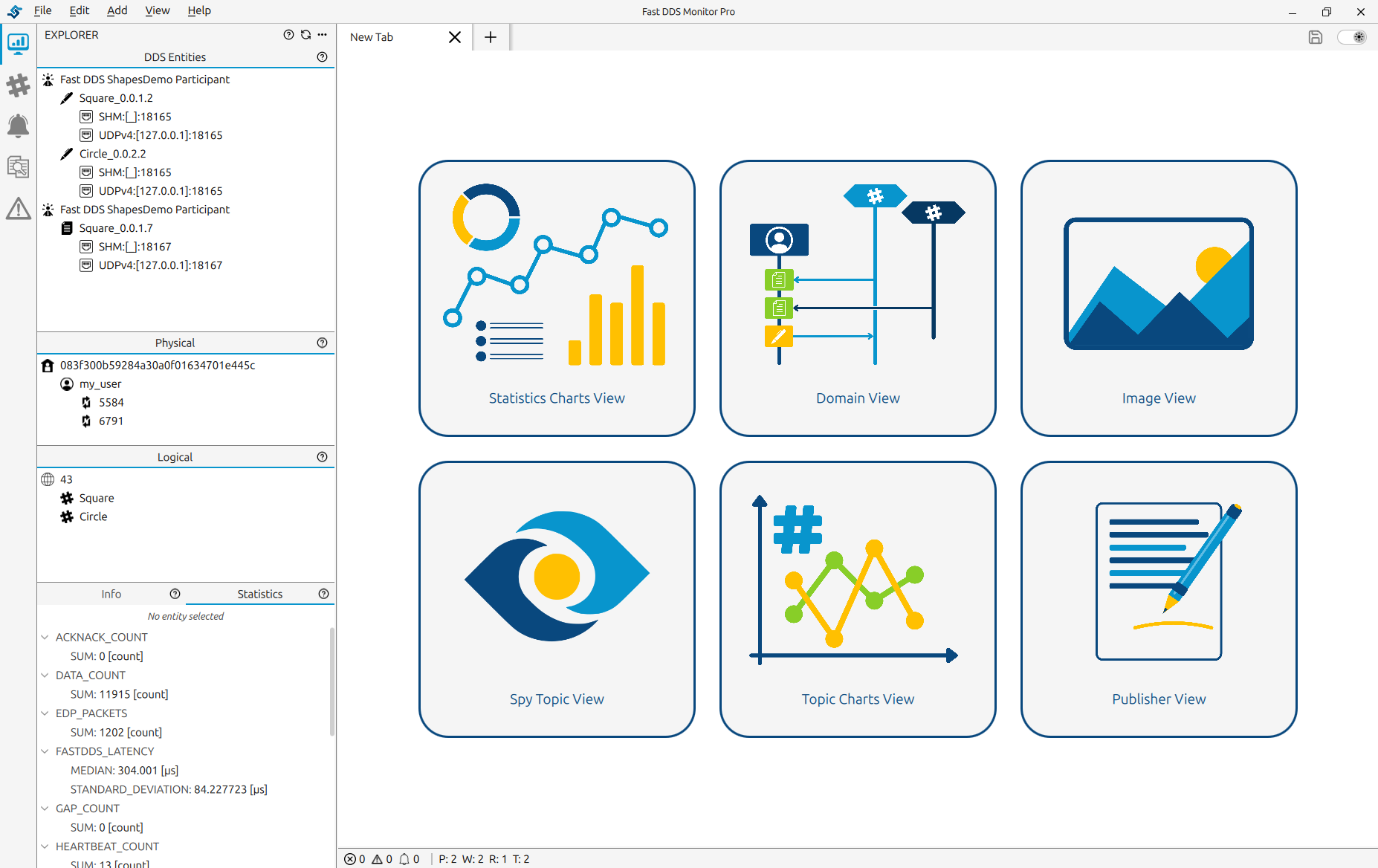The width and height of the screenshot is (1378, 868).
Task: Open the alerts bell sidebar icon
Action: point(18,126)
